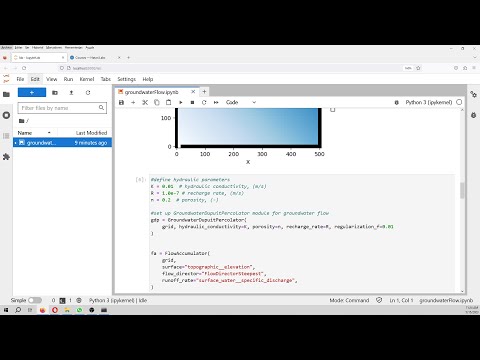The image size is (480, 360).
Task: Open a new Firefox tab
Action: pos(129,58)
